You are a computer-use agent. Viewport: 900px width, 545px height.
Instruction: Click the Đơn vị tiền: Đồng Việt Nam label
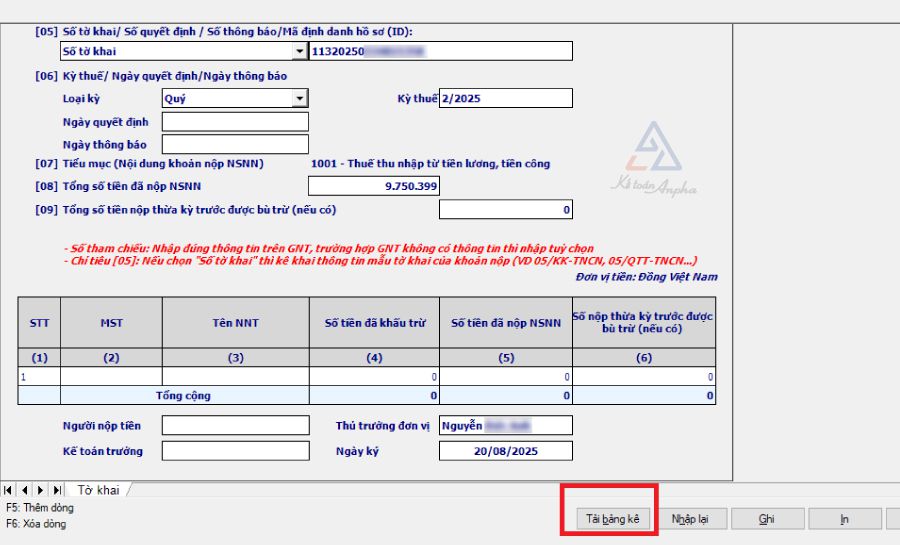[646, 277]
